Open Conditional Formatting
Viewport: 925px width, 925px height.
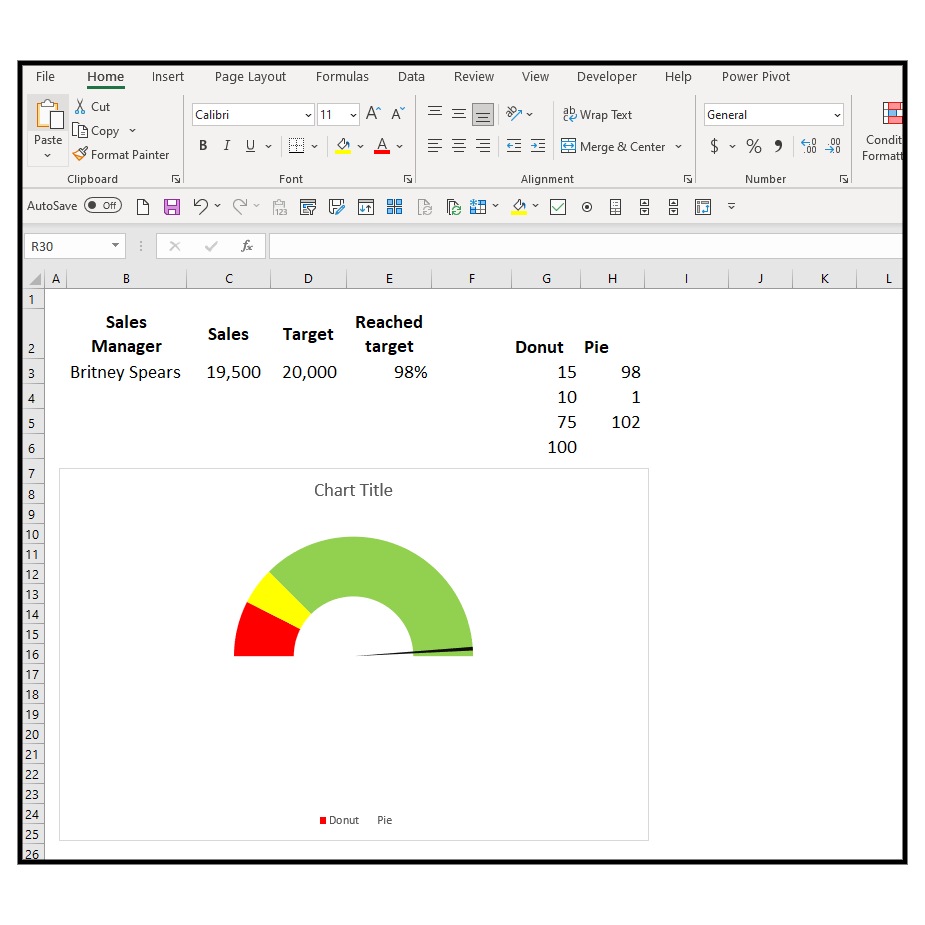pos(883,131)
